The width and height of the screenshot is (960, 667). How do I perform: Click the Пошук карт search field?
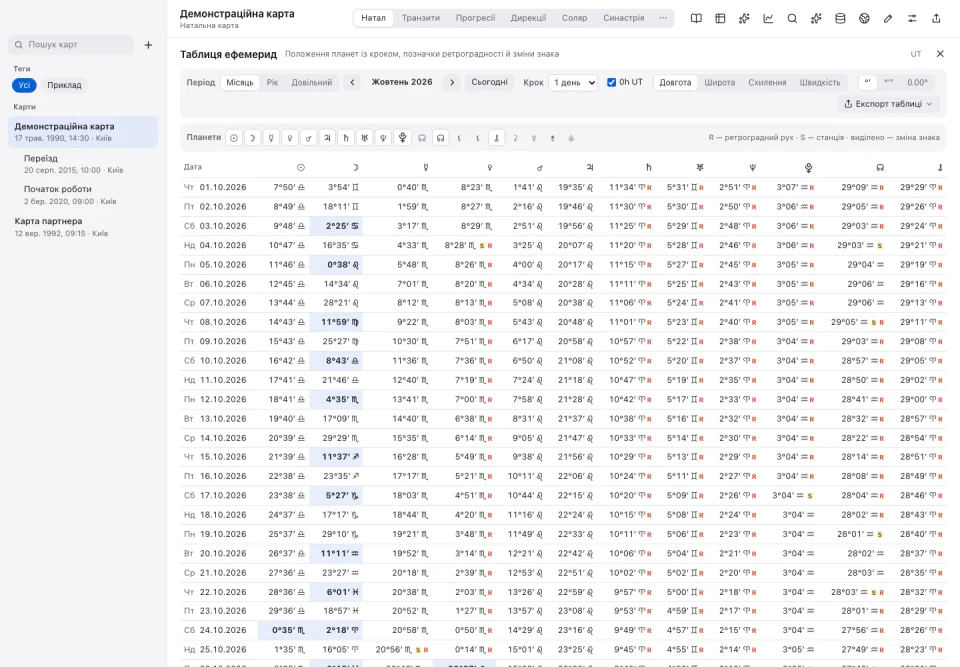tap(71, 45)
